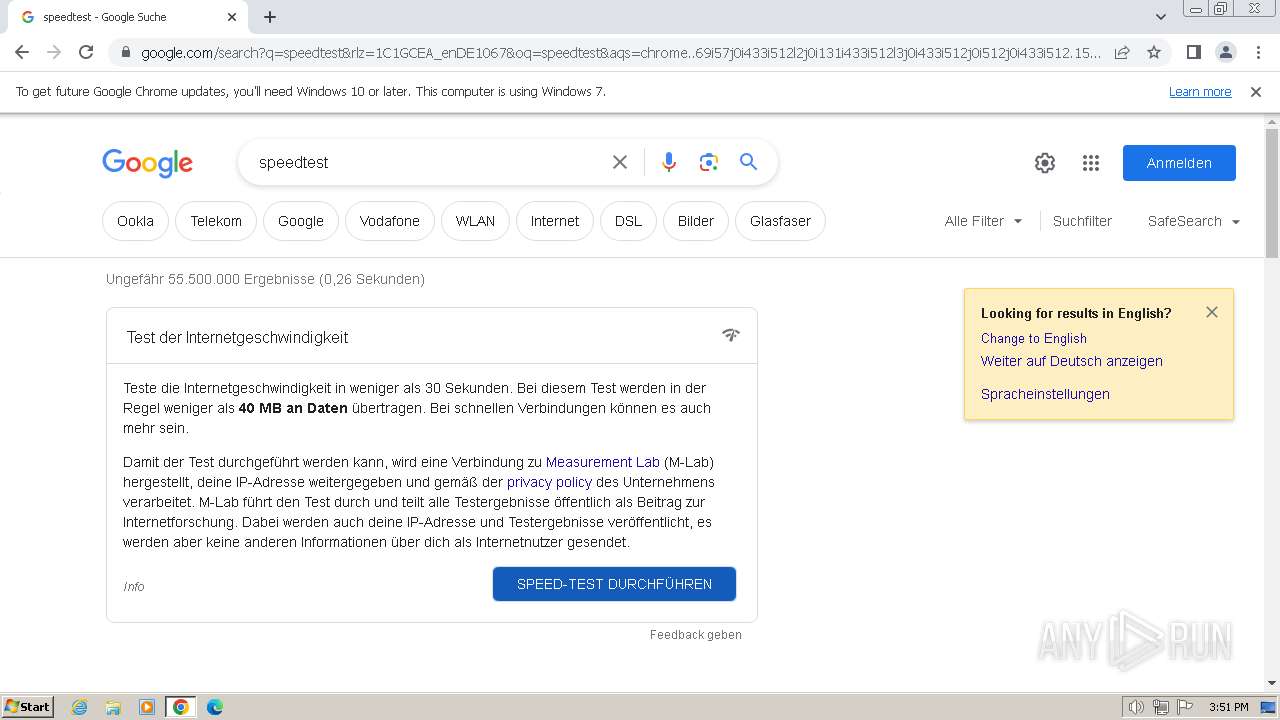Reload the current page
Image resolution: width=1280 pixels, height=720 pixels.
(86, 52)
